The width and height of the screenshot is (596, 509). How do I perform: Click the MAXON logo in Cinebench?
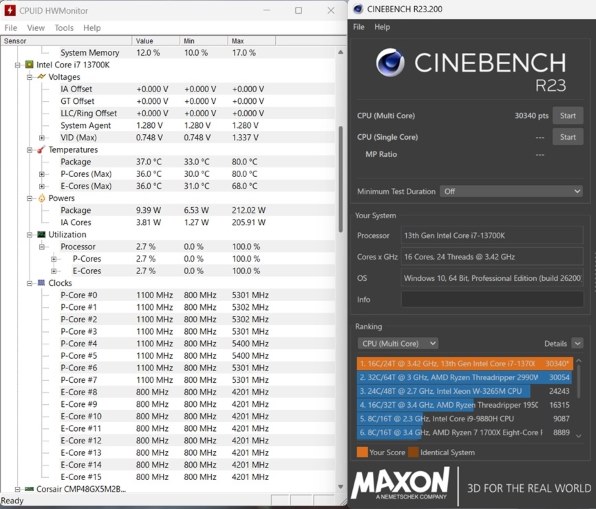click(x=400, y=483)
